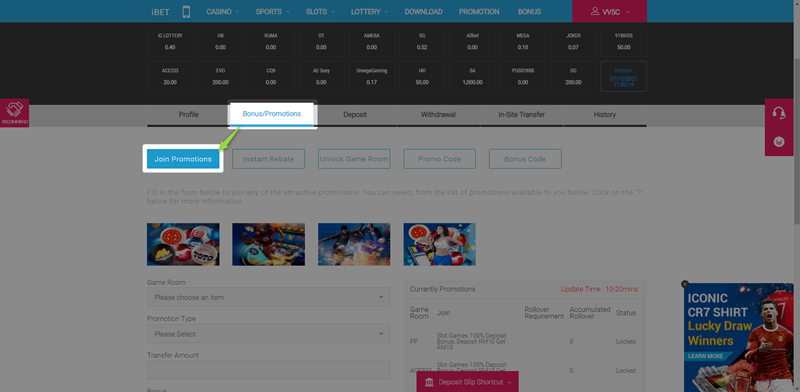Select the Allbet wallet cell
Image resolution: width=800 pixels, height=392 pixels.
pos(472,41)
